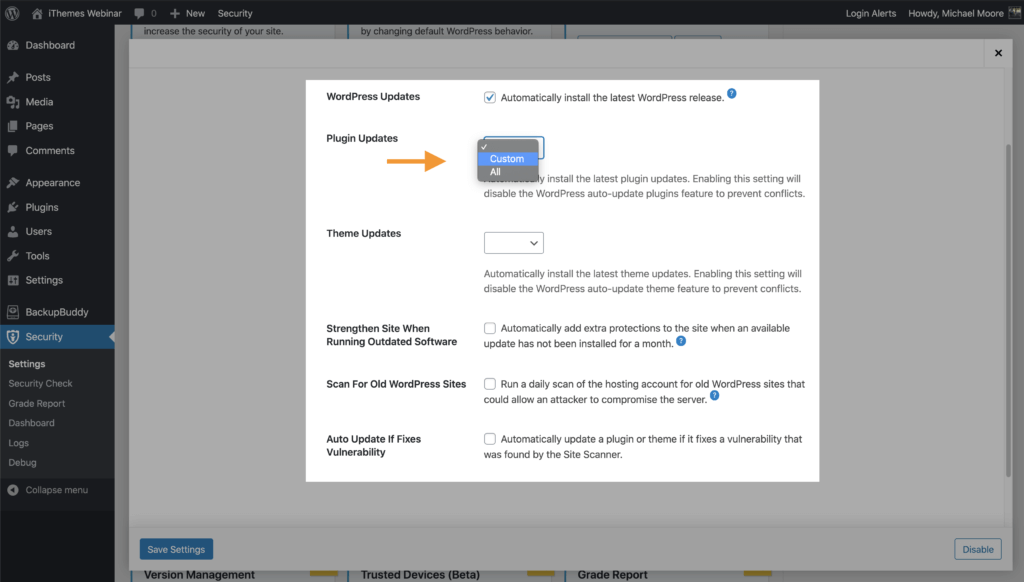
Task: Click the BackupBuddy icon in sidebar
Action: 13,312
